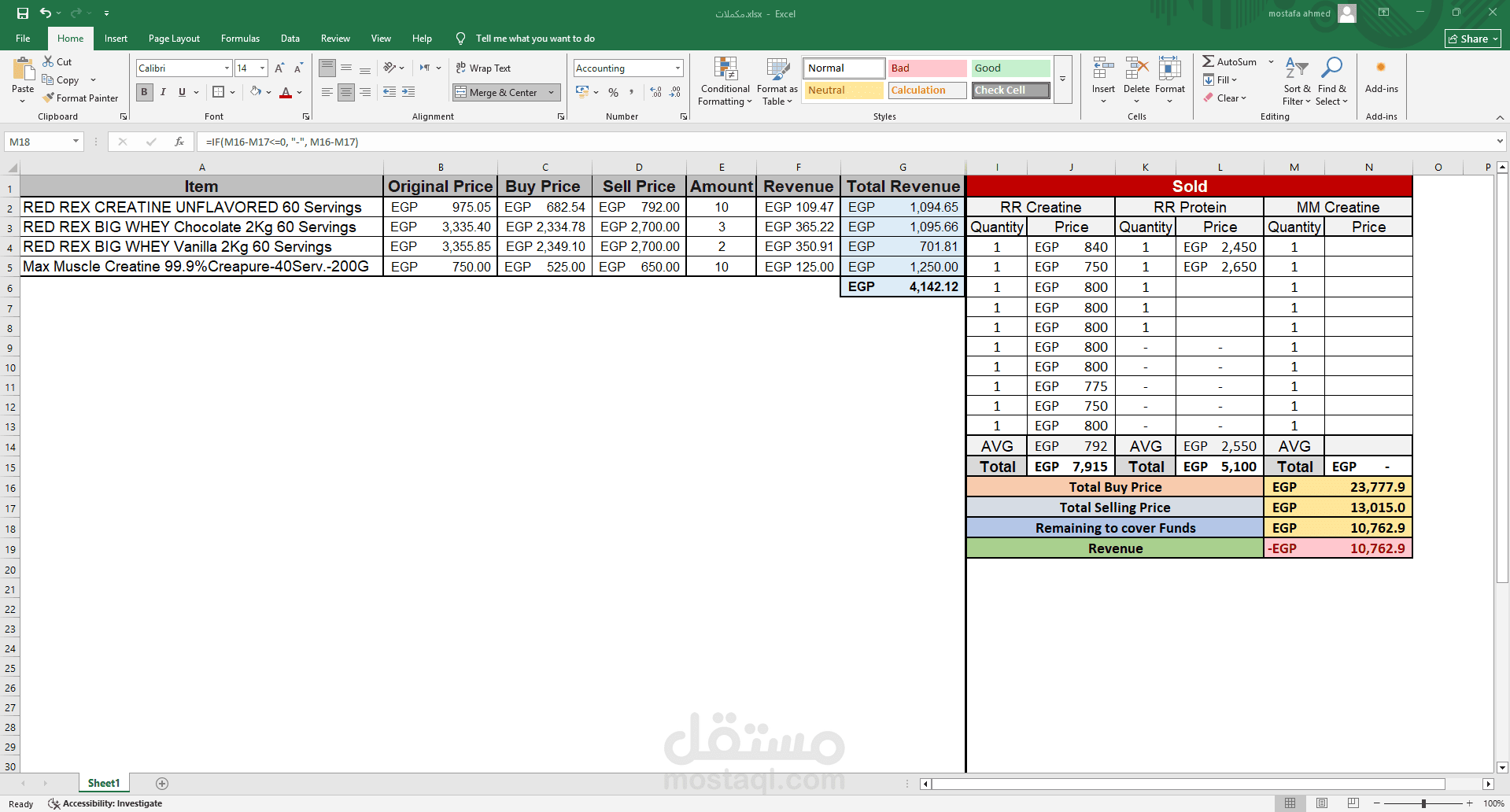Open the Borders tool
Screen dimensions: 1510x812
(x=219, y=92)
